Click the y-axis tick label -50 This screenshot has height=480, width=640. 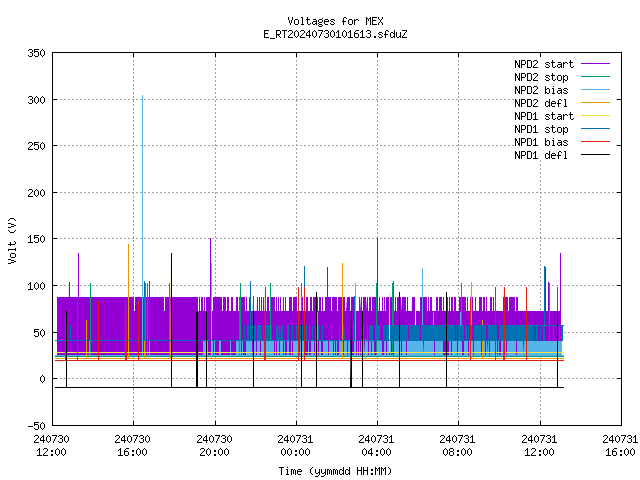coord(36,426)
